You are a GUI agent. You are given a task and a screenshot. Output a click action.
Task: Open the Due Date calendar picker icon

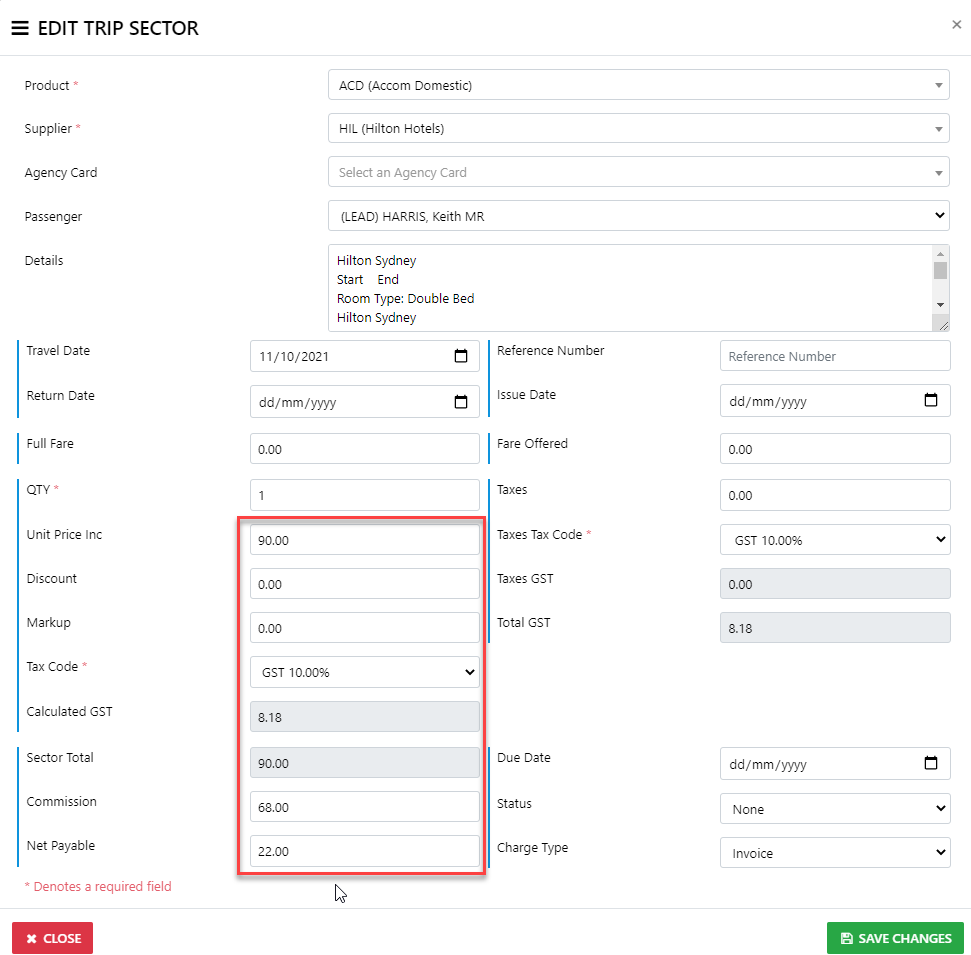[x=931, y=763]
